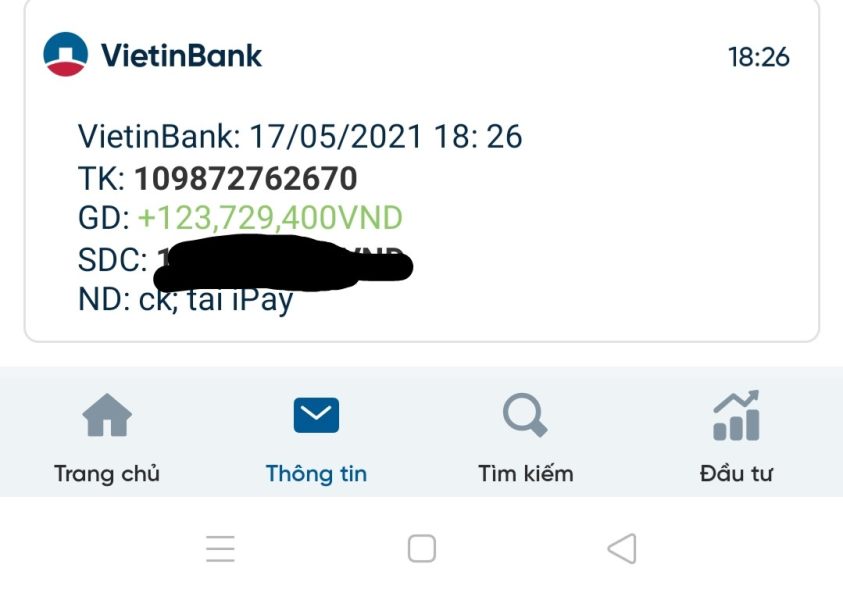Open the VietinBank notification card
The height and width of the screenshot is (600, 843).
point(422,171)
